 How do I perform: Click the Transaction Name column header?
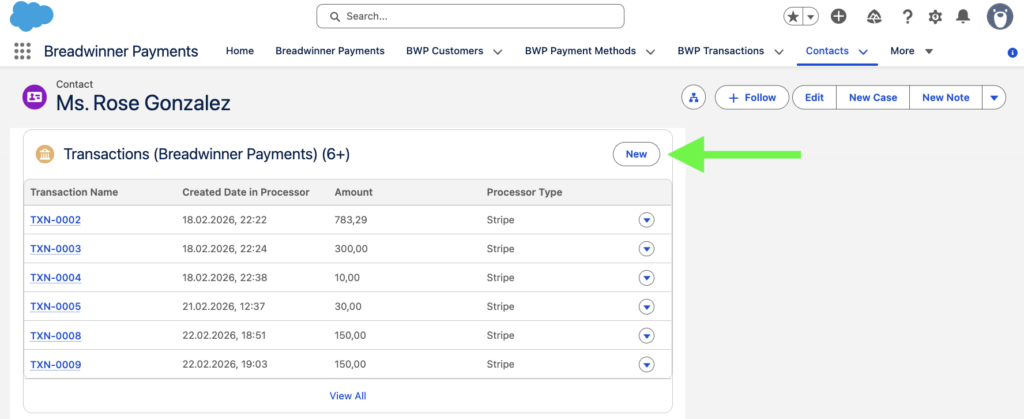(x=74, y=192)
